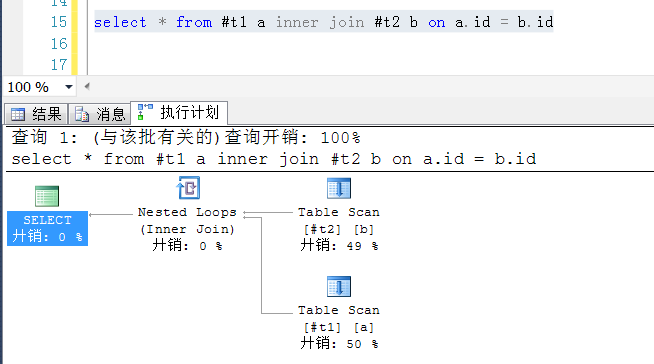Click the Table Scan [#t1] [a] label
This screenshot has height=364, width=654.
pyautogui.click(x=339, y=319)
